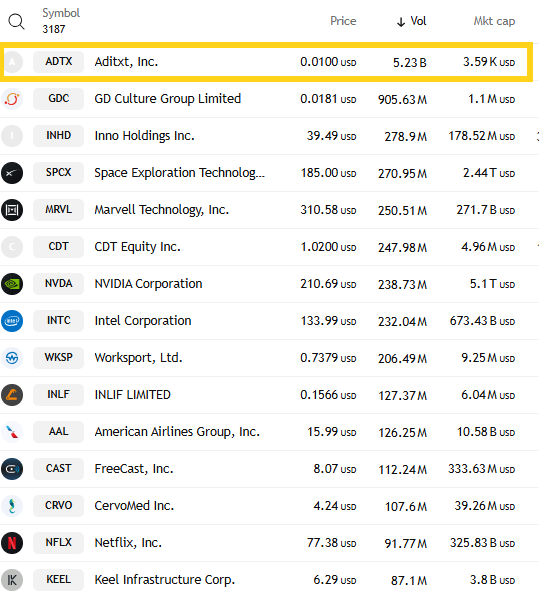Open the American Airlines Group, Inc. link
The width and height of the screenshot is (539, 597).
point(177,432)
